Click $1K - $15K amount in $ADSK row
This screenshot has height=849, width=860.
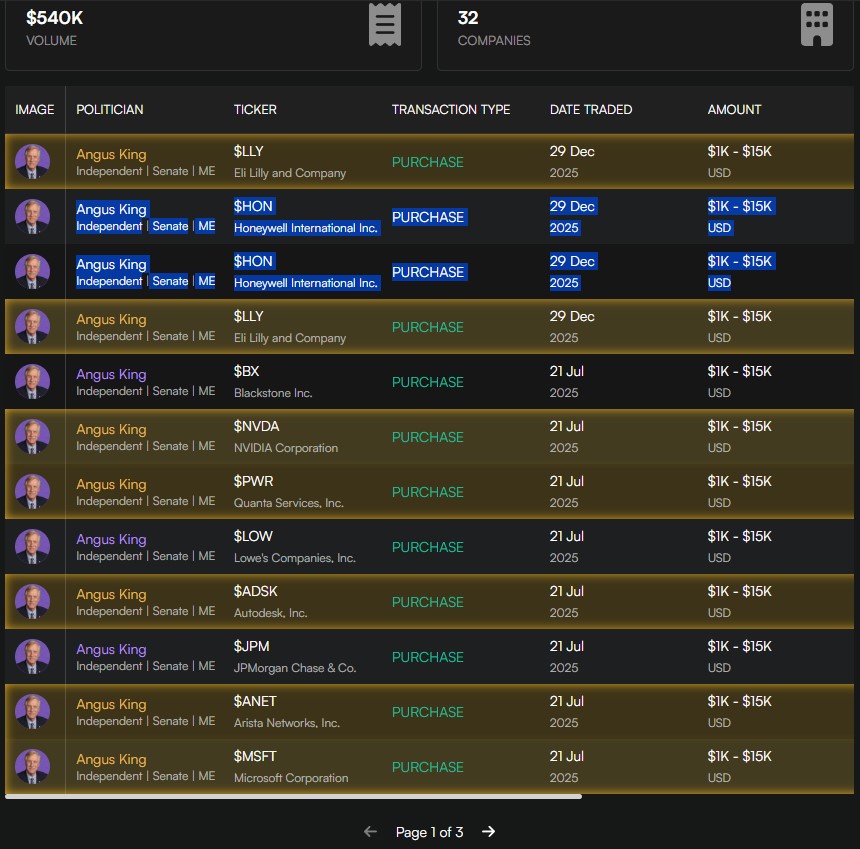[x=739, y=591]
